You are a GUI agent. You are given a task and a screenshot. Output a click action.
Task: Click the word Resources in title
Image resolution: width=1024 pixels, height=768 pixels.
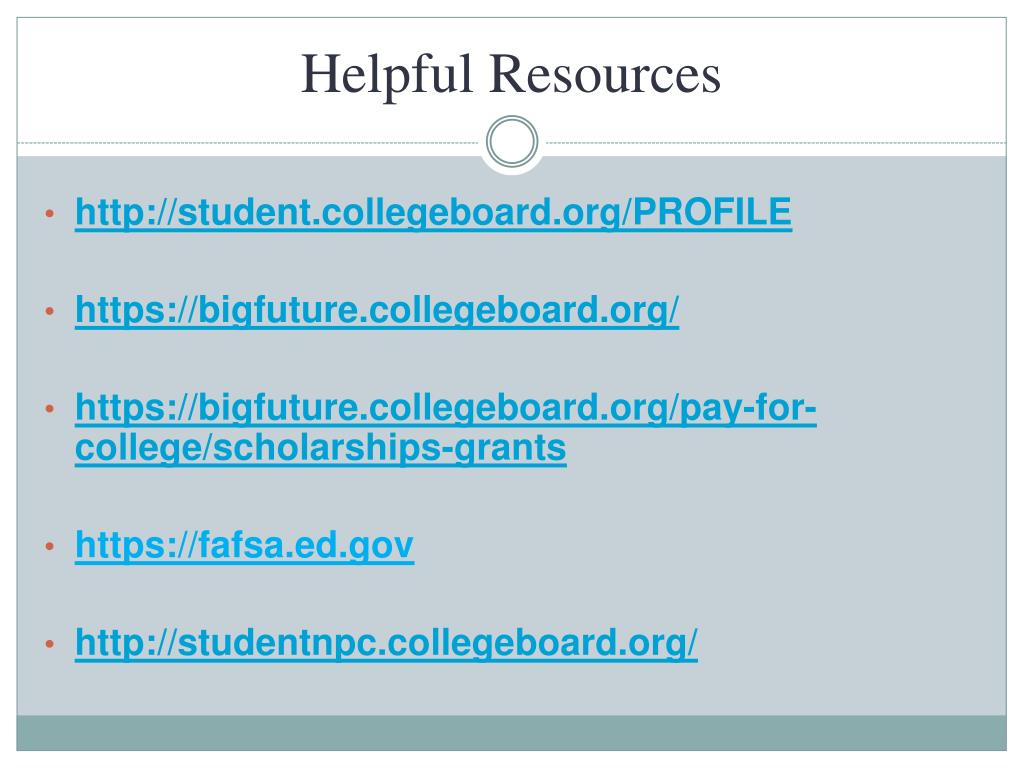(x=605, y=74)
